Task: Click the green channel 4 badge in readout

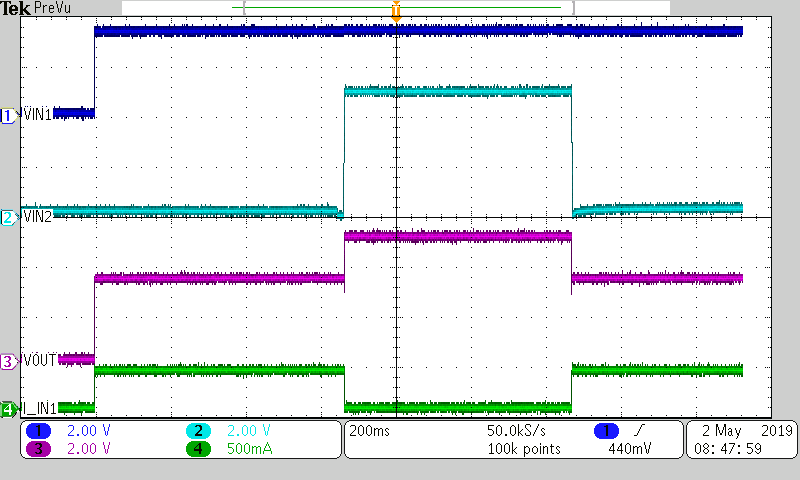Action: [x=198, y=448]
